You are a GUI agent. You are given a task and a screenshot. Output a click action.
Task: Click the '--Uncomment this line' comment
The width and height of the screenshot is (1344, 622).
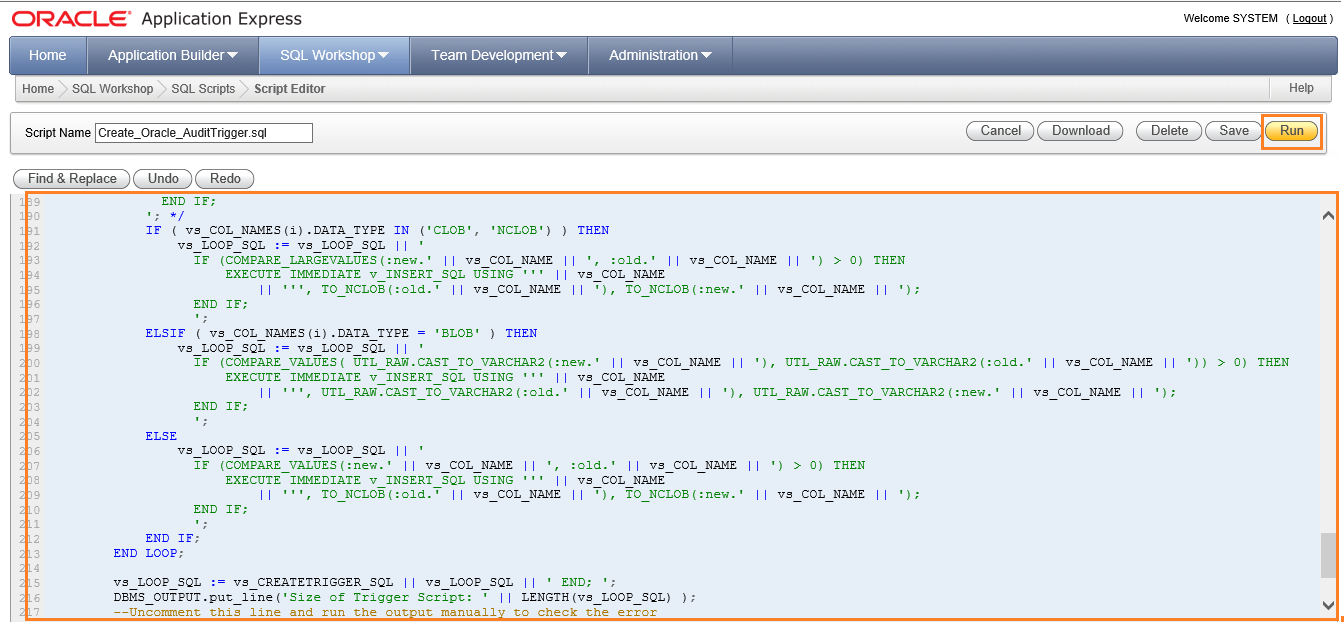click(x=385, y=612)
